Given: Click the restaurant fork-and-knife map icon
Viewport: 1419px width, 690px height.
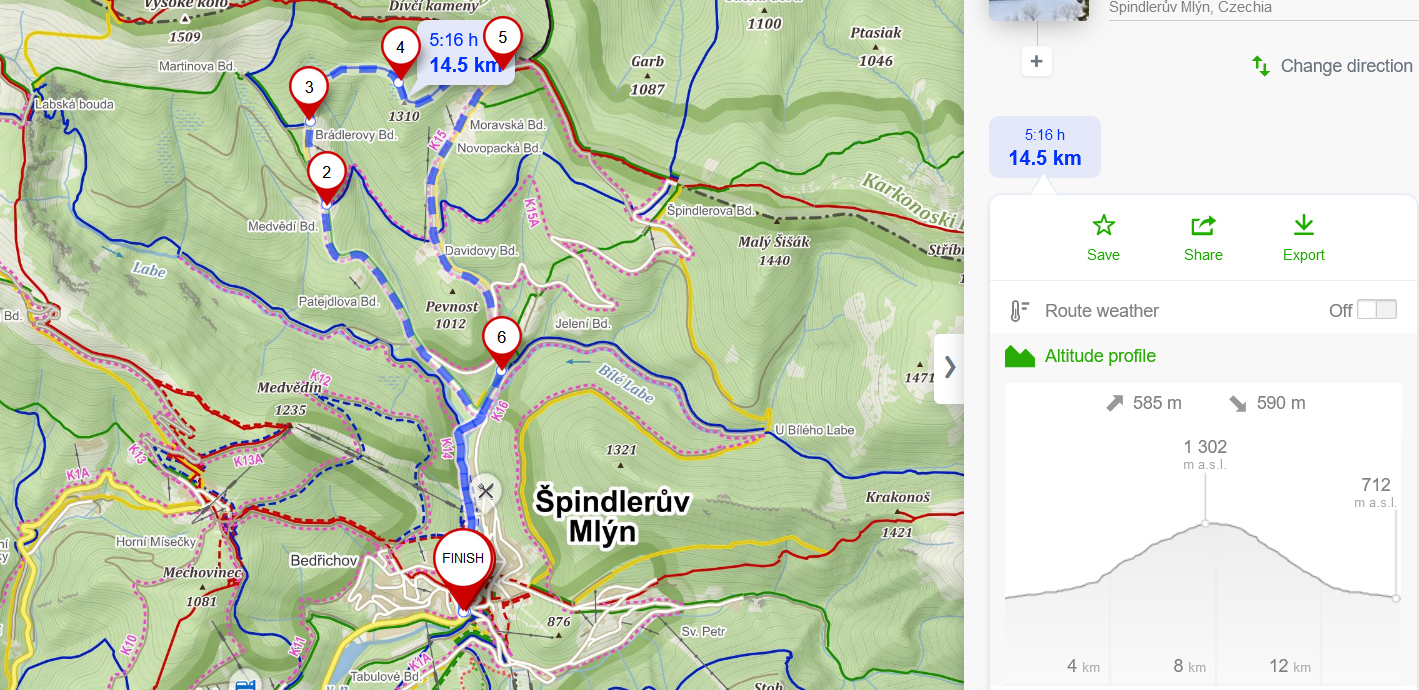Looking at the screenshot, I should click(x=486, y=491).
